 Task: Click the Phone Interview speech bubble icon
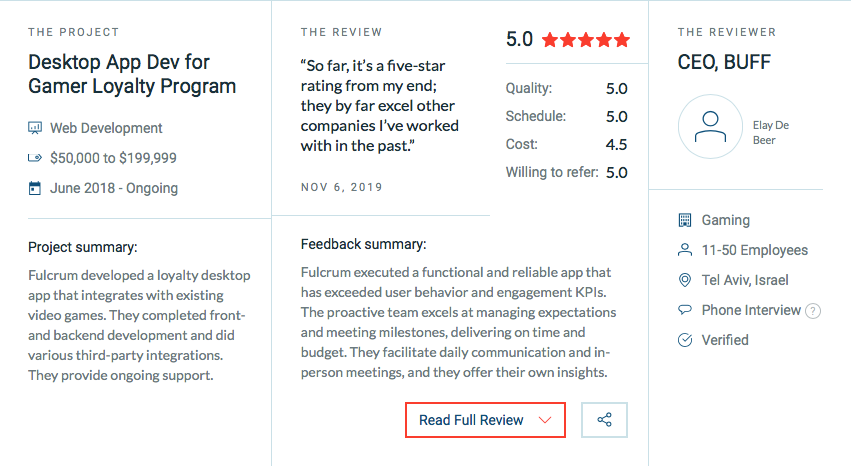coord(685,310)
